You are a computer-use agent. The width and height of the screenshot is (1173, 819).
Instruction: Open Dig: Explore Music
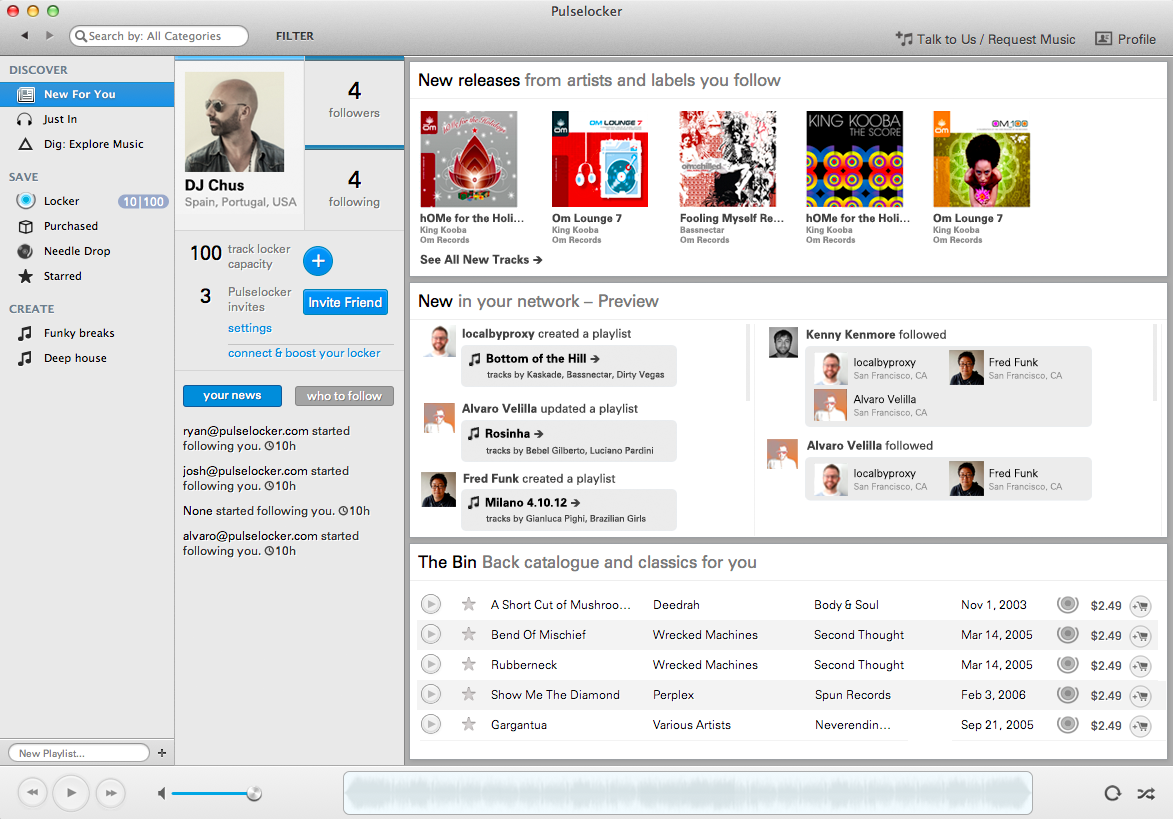point(93,144)
